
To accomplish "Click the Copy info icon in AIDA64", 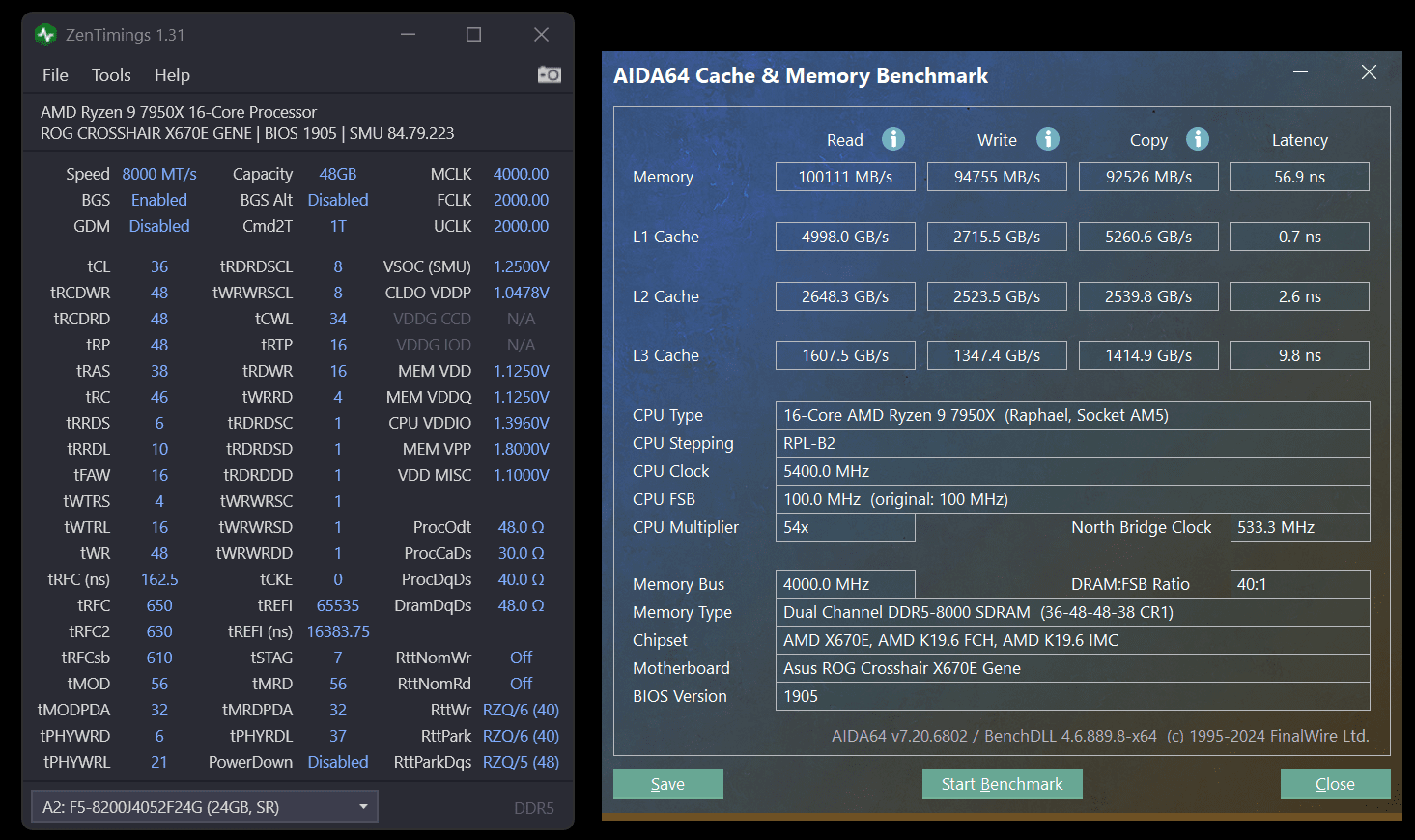I will (1198, 139).
